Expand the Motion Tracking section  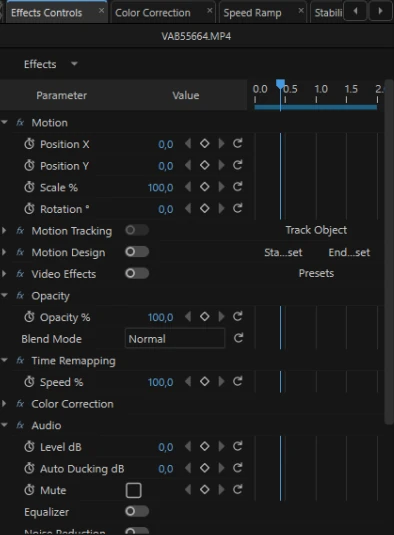click(4, 231)
